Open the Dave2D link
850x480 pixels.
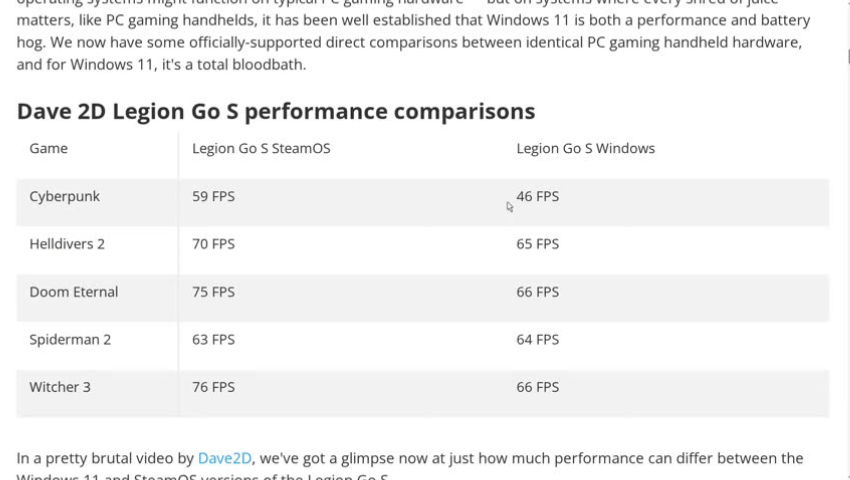point(224,458)
